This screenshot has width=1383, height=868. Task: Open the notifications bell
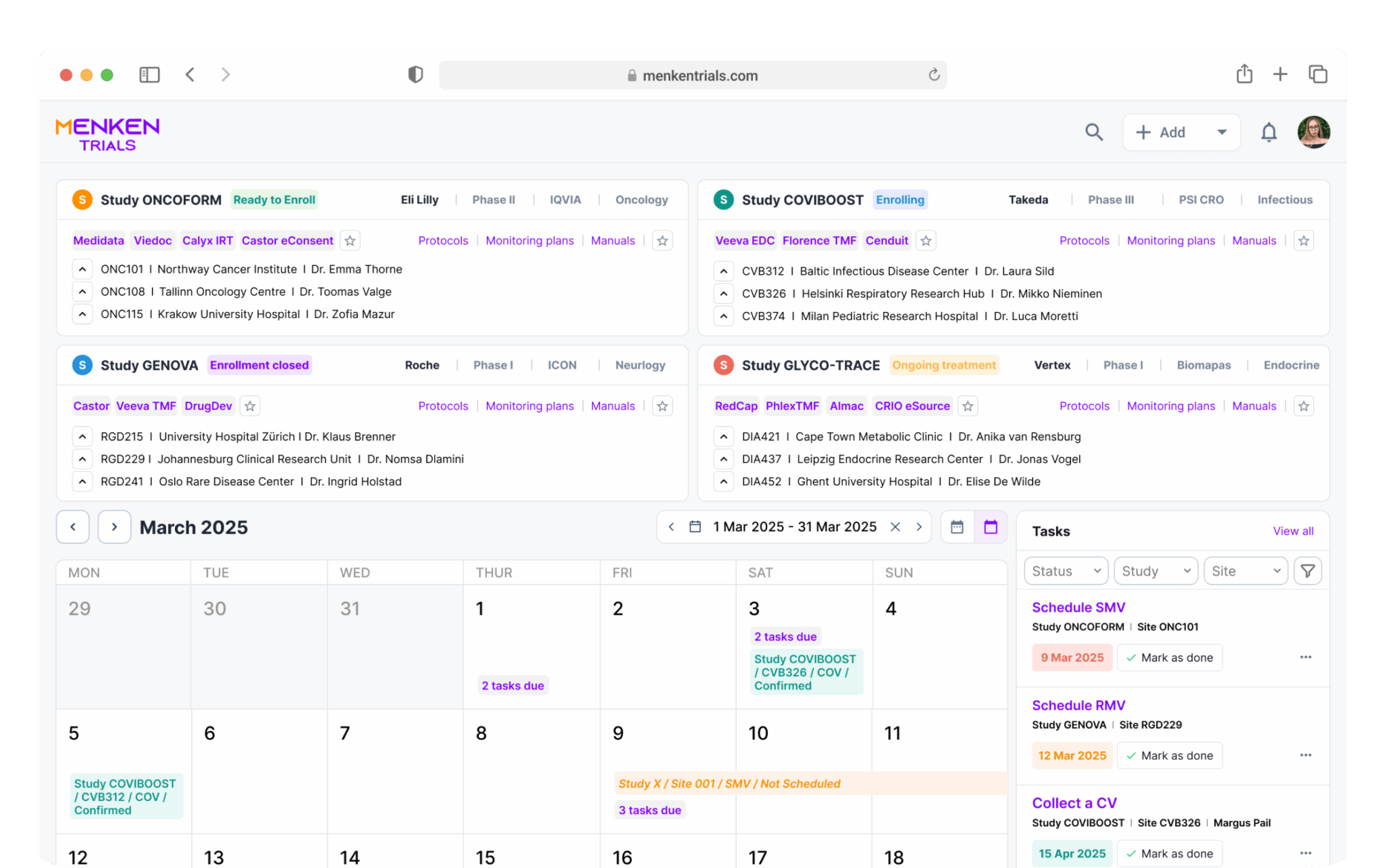(x=1268, y=132)
